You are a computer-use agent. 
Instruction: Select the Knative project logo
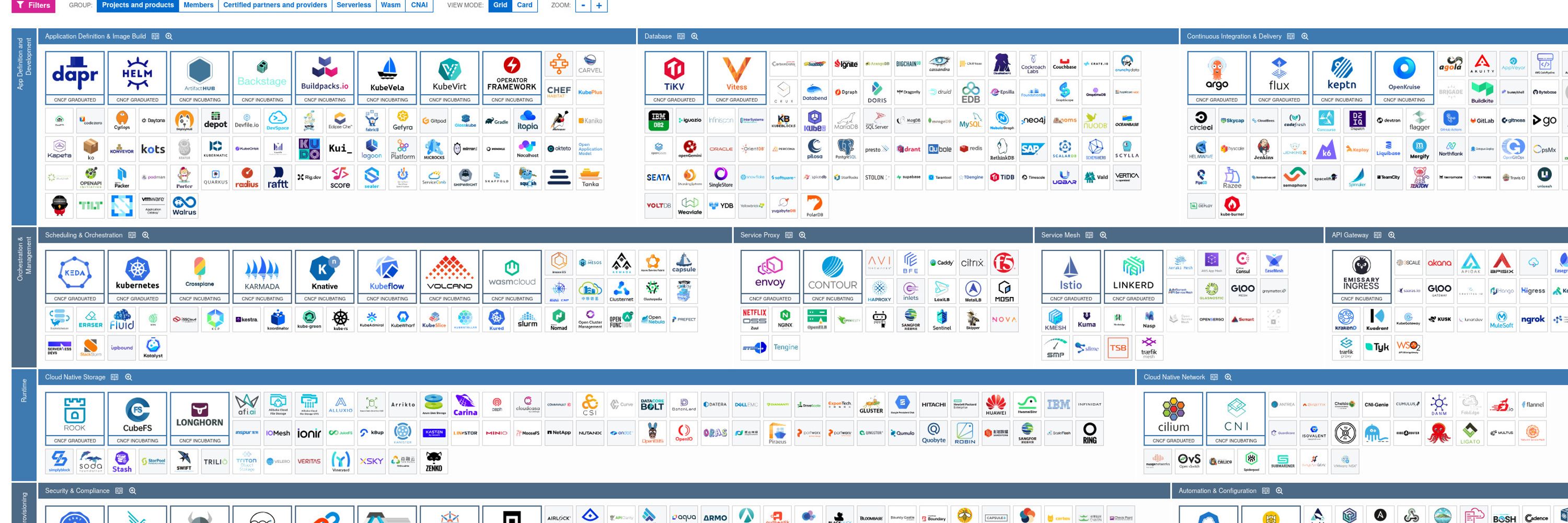point(325,277)
